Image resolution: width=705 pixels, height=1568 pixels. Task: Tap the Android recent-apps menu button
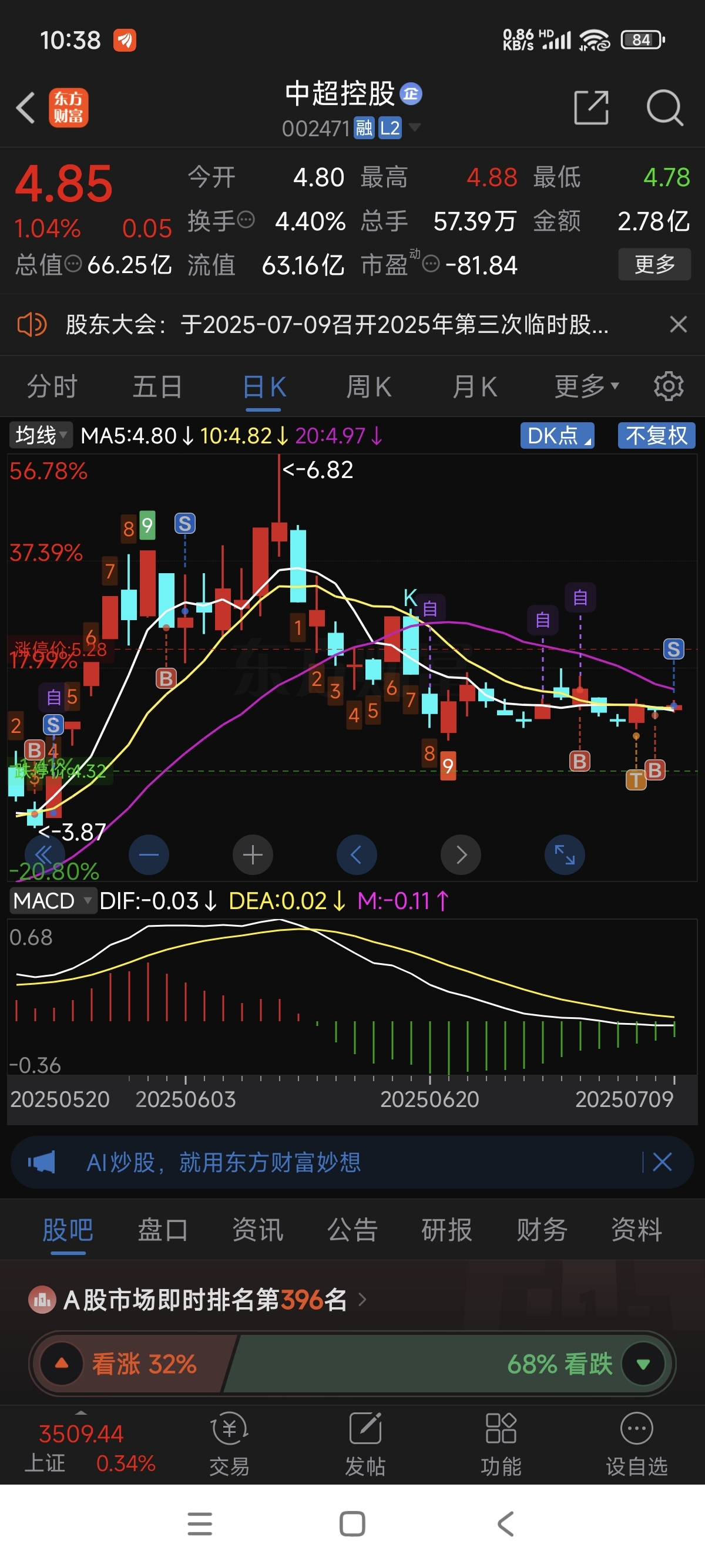(x=200, y=1523)
